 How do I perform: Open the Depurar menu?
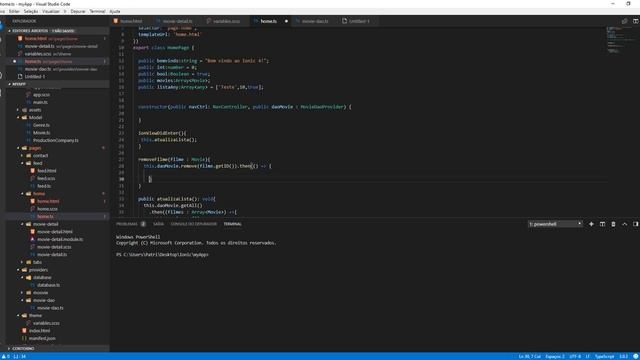(78, 11)
